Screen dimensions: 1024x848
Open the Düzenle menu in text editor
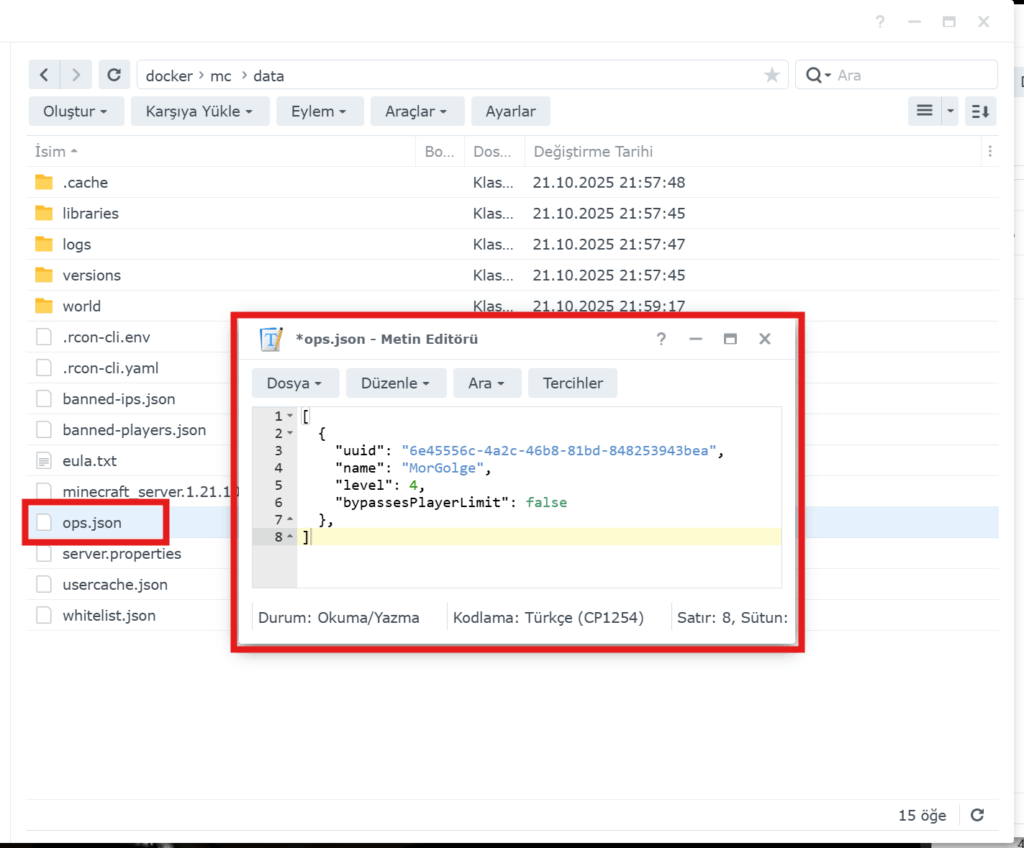[395, 383]
